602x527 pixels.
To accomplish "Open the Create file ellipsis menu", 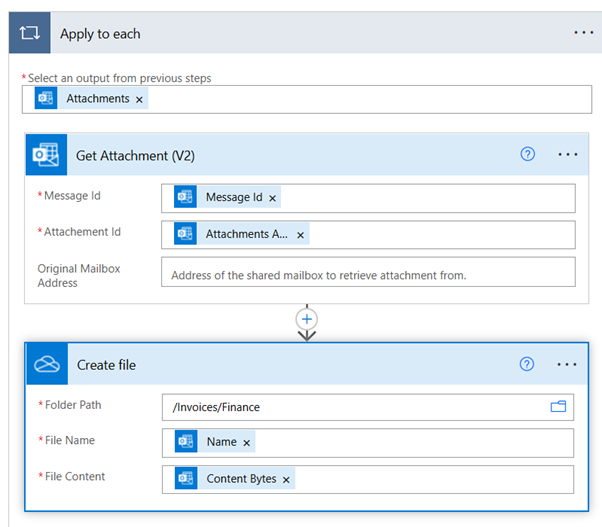I will pyautogui.click(x=568, y=365).
